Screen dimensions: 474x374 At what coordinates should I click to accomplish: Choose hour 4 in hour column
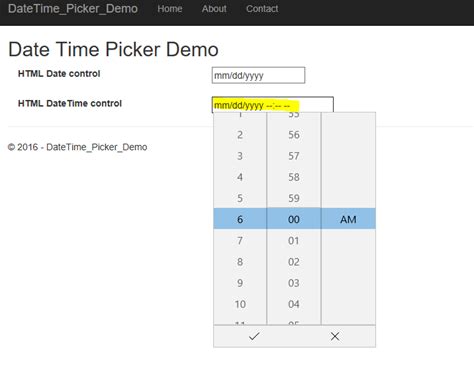point(240,177)
